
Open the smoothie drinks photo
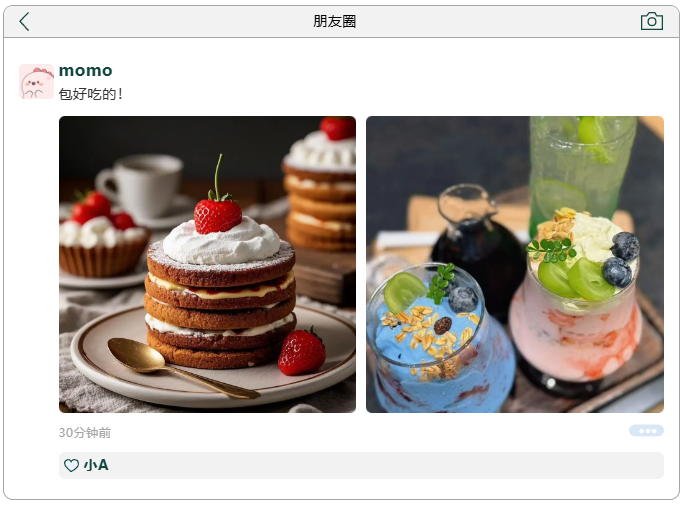point(515,264)
